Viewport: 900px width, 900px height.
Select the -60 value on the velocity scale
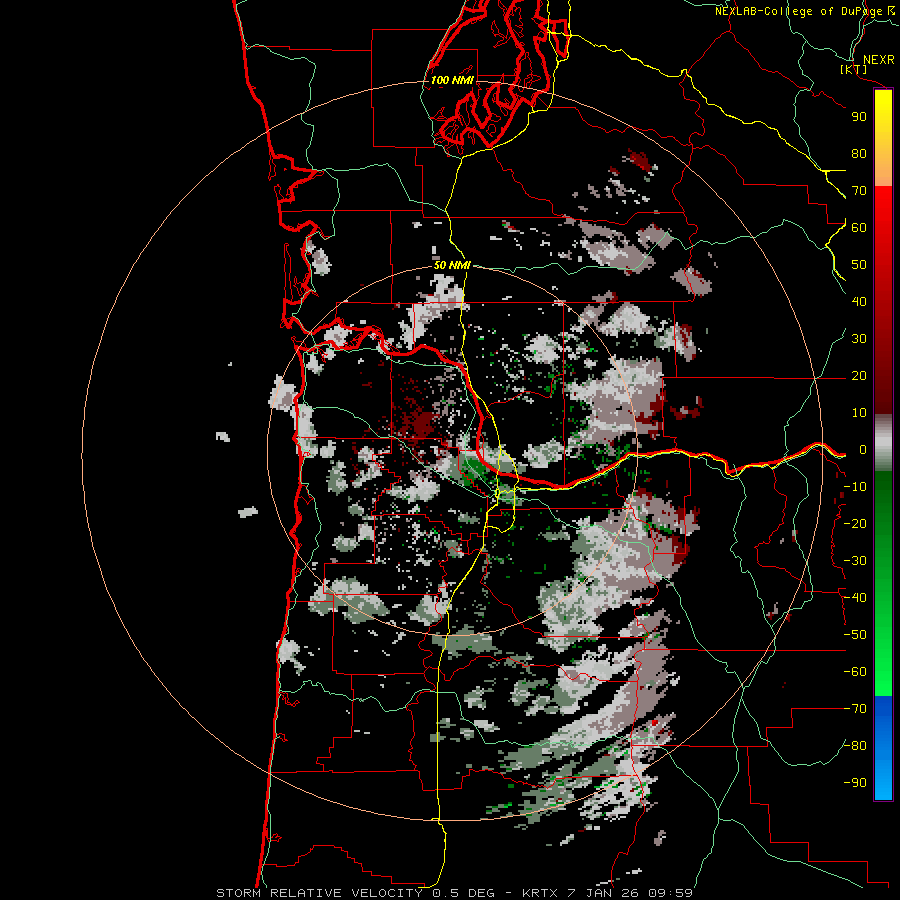point(855,672)
